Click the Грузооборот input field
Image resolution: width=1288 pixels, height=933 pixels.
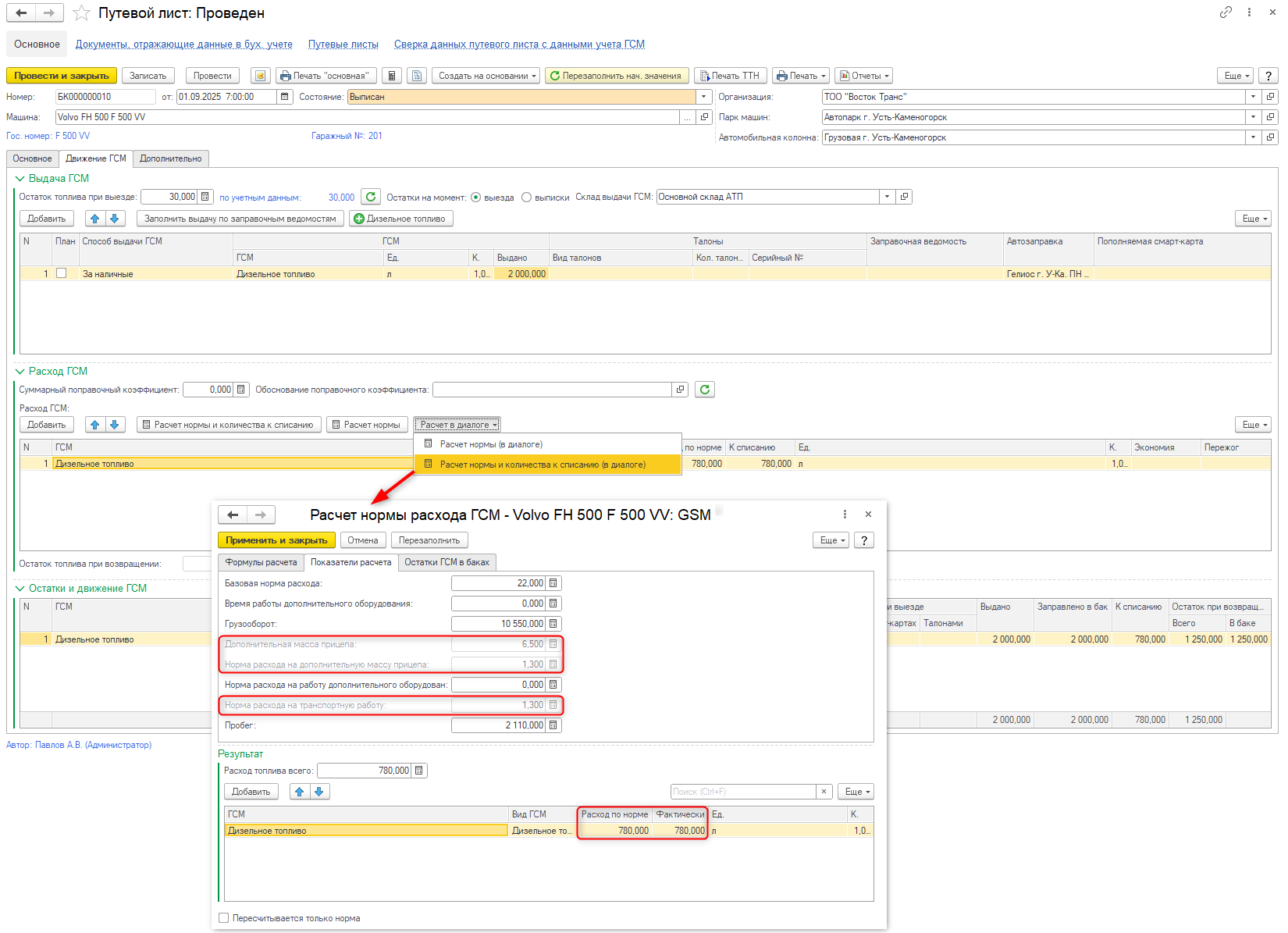click(x=497, y=624)
